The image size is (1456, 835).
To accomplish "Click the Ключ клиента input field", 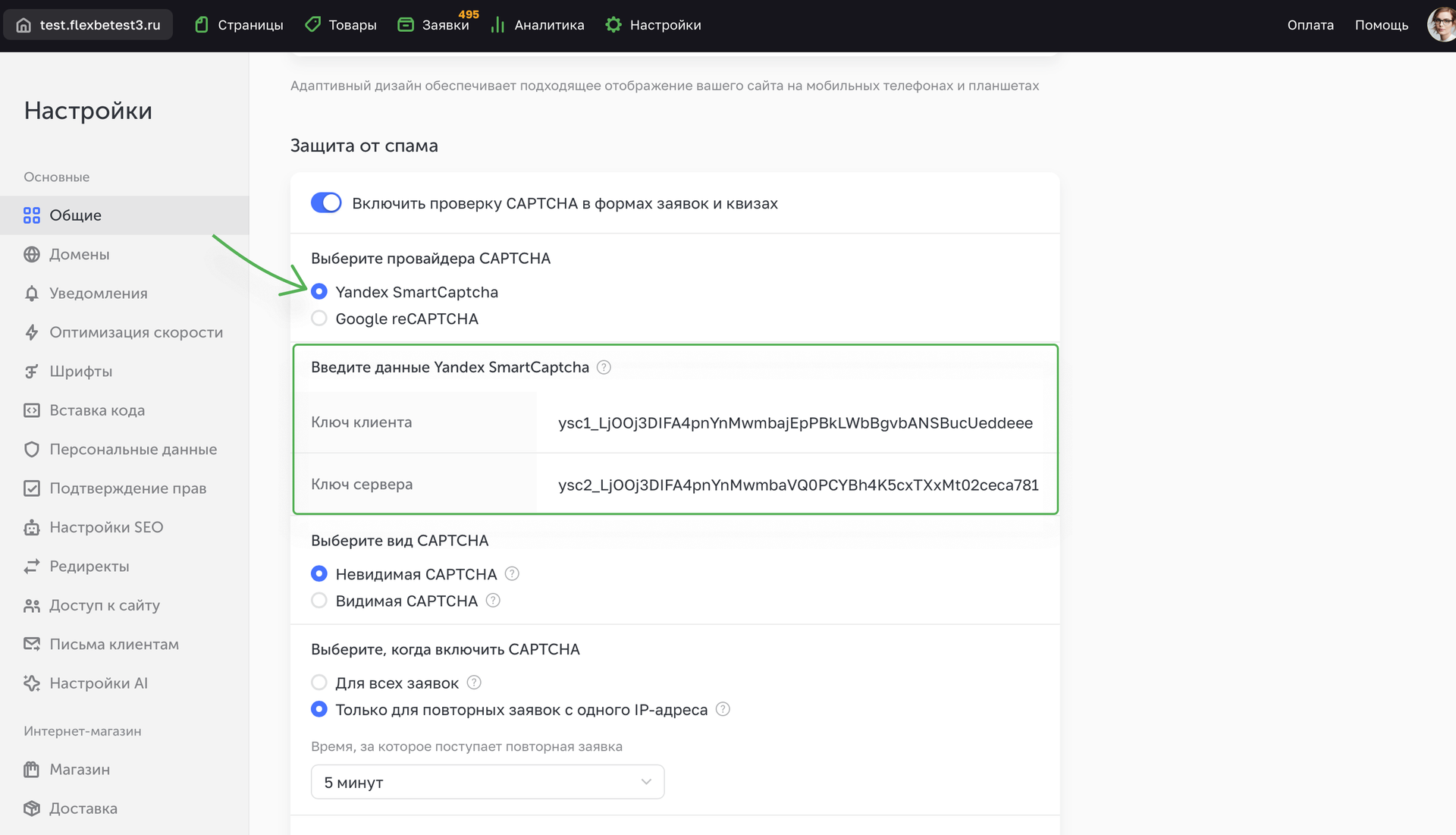I will (x=795, y=423).
